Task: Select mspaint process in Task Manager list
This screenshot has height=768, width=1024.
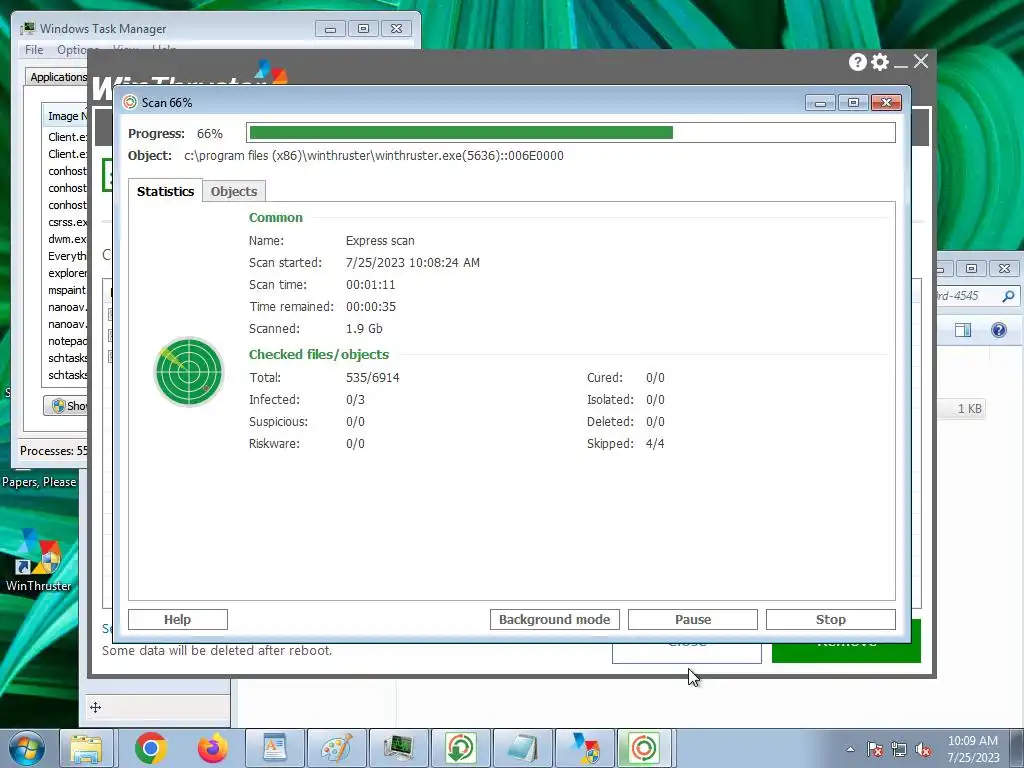Action: click(x=67, y=290)
